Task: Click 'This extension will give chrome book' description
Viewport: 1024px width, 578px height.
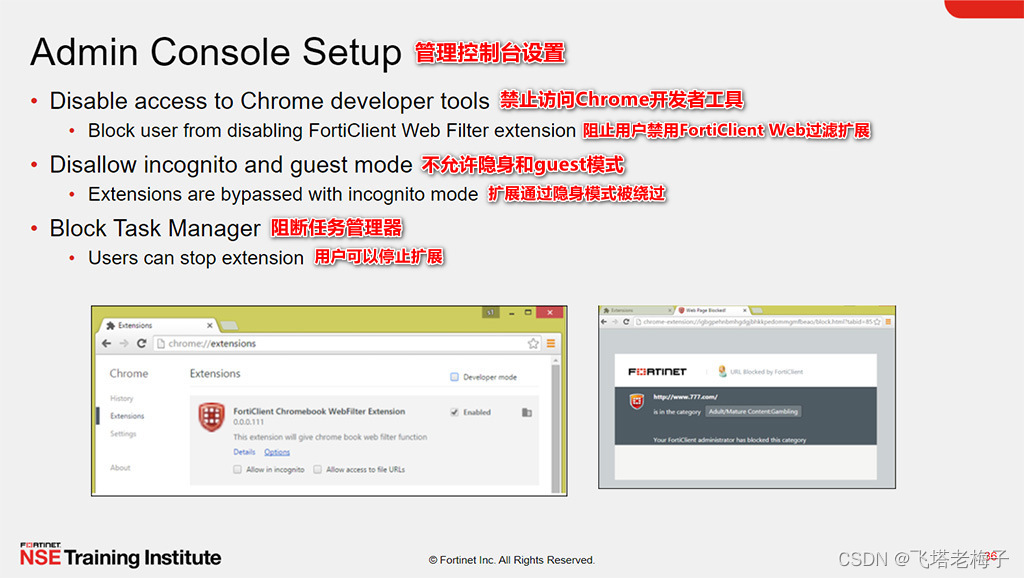Action: pyautogui.click(x=330, y=437)
